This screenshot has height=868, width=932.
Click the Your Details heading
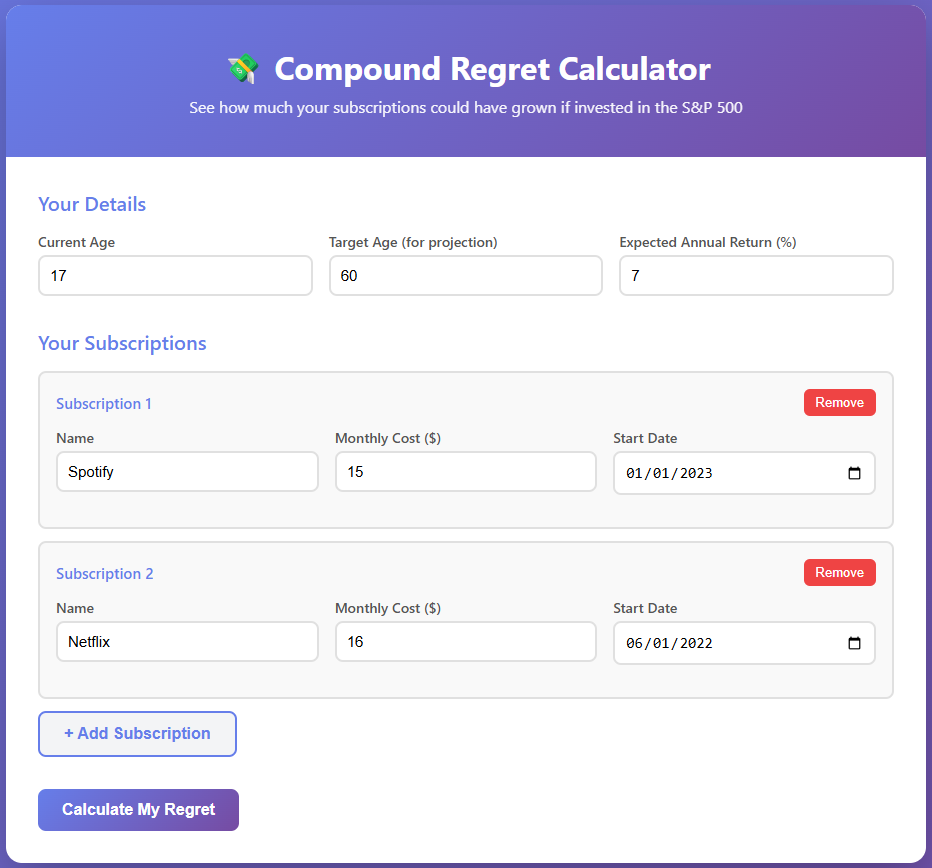tap(92, 204)
